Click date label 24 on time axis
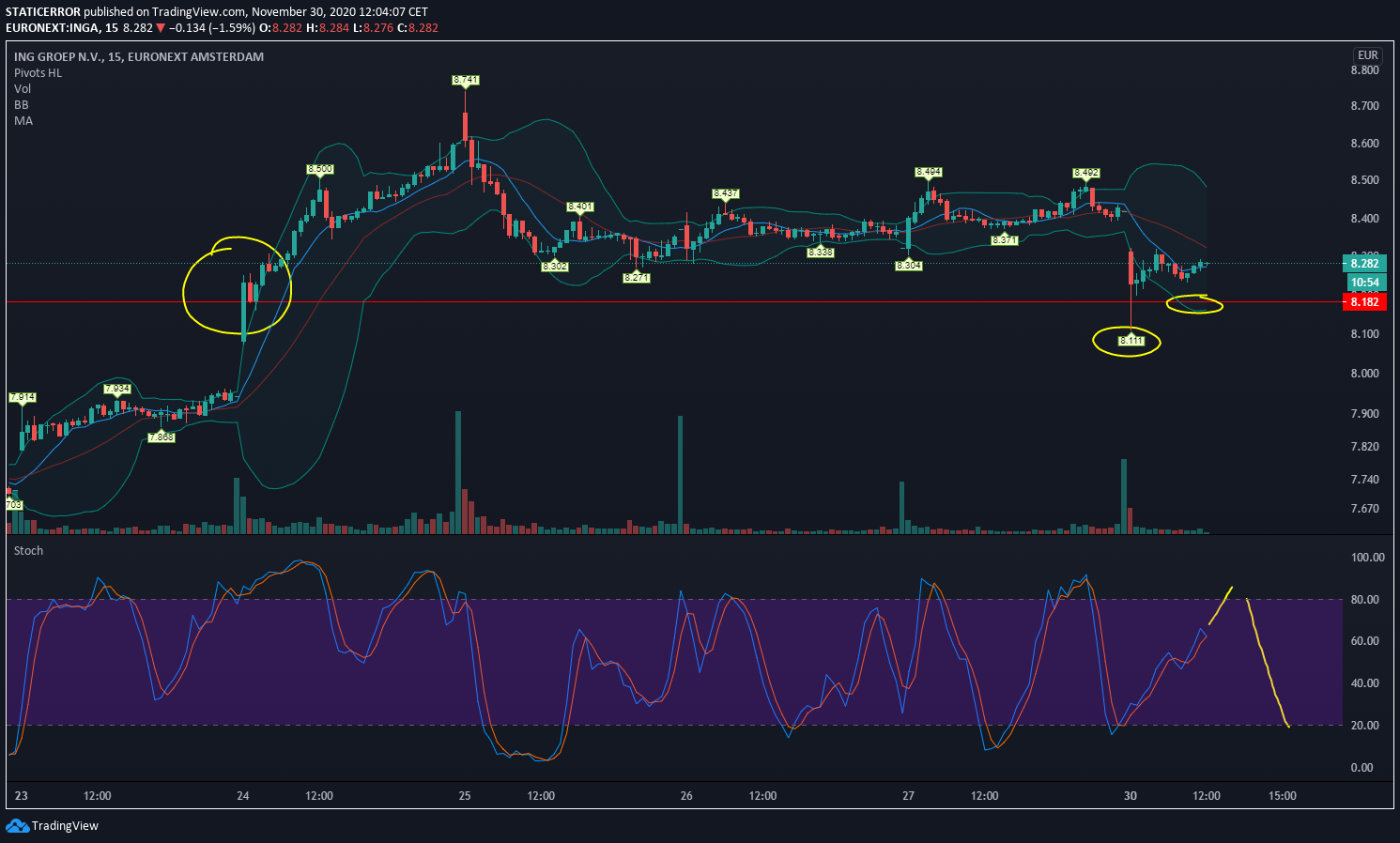This screenshot has height=843, width=1400. (x=243, y=796)
